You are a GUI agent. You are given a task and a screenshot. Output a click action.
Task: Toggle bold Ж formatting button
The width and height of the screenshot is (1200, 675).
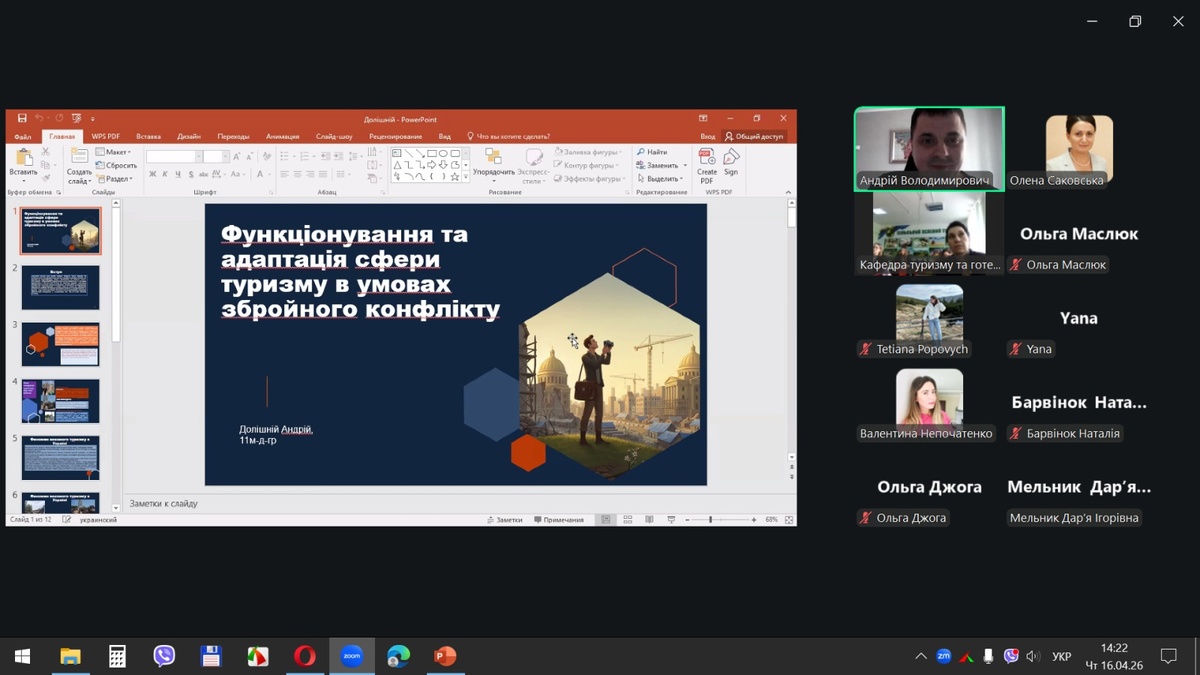153,174
